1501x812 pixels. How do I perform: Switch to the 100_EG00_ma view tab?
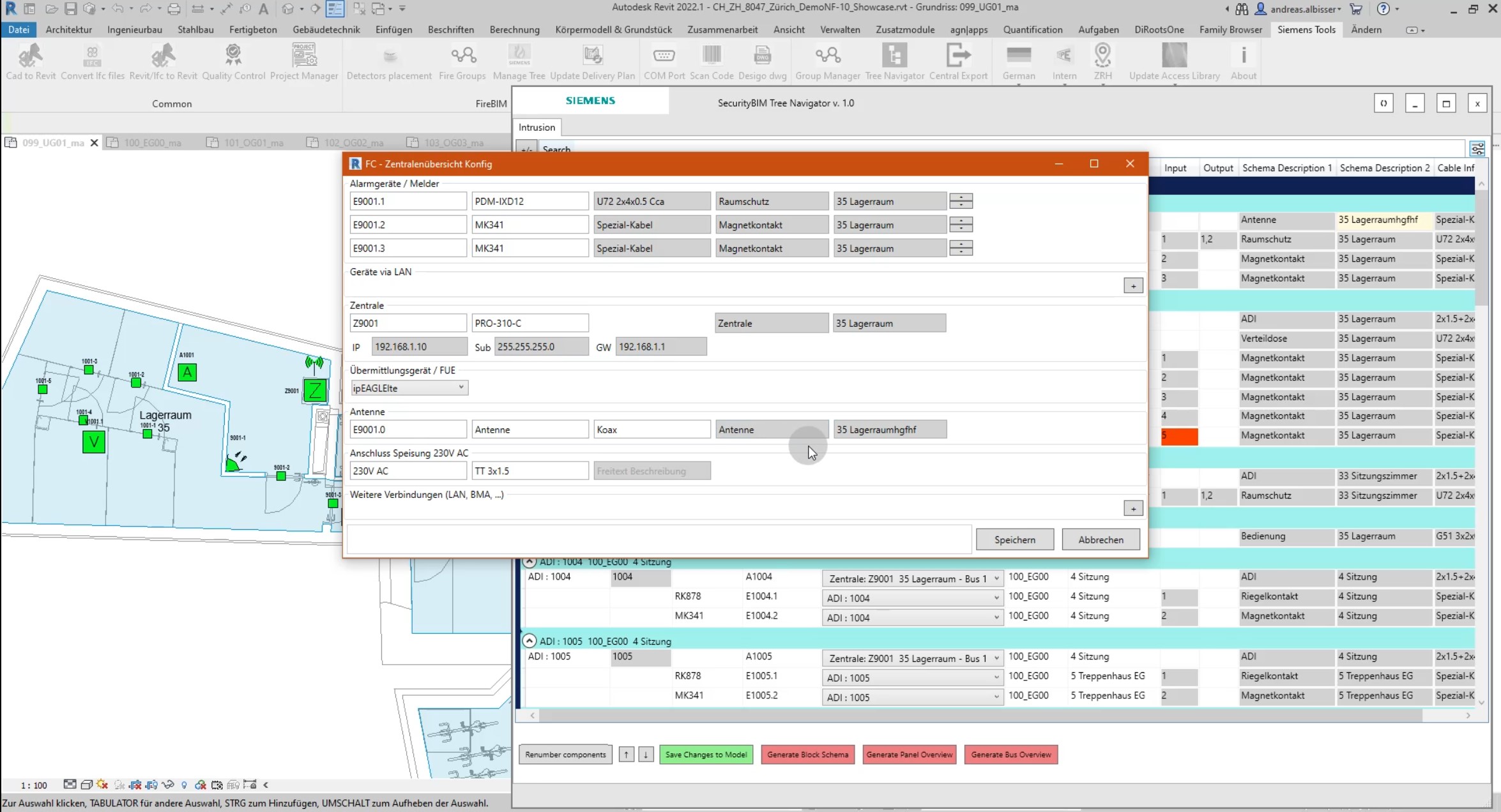[152, 142]
